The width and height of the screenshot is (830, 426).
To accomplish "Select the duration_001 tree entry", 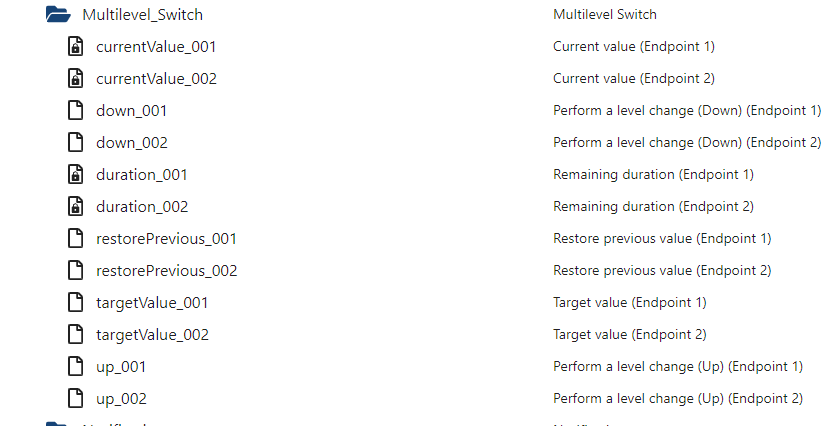I will click(x=142, y=174).
